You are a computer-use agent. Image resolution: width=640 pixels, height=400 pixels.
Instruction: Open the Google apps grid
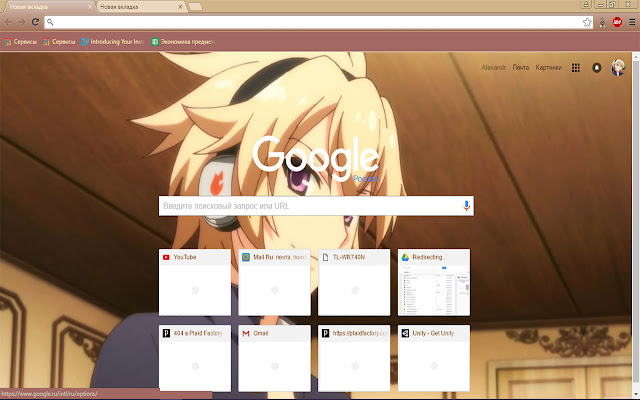point(576,68)
